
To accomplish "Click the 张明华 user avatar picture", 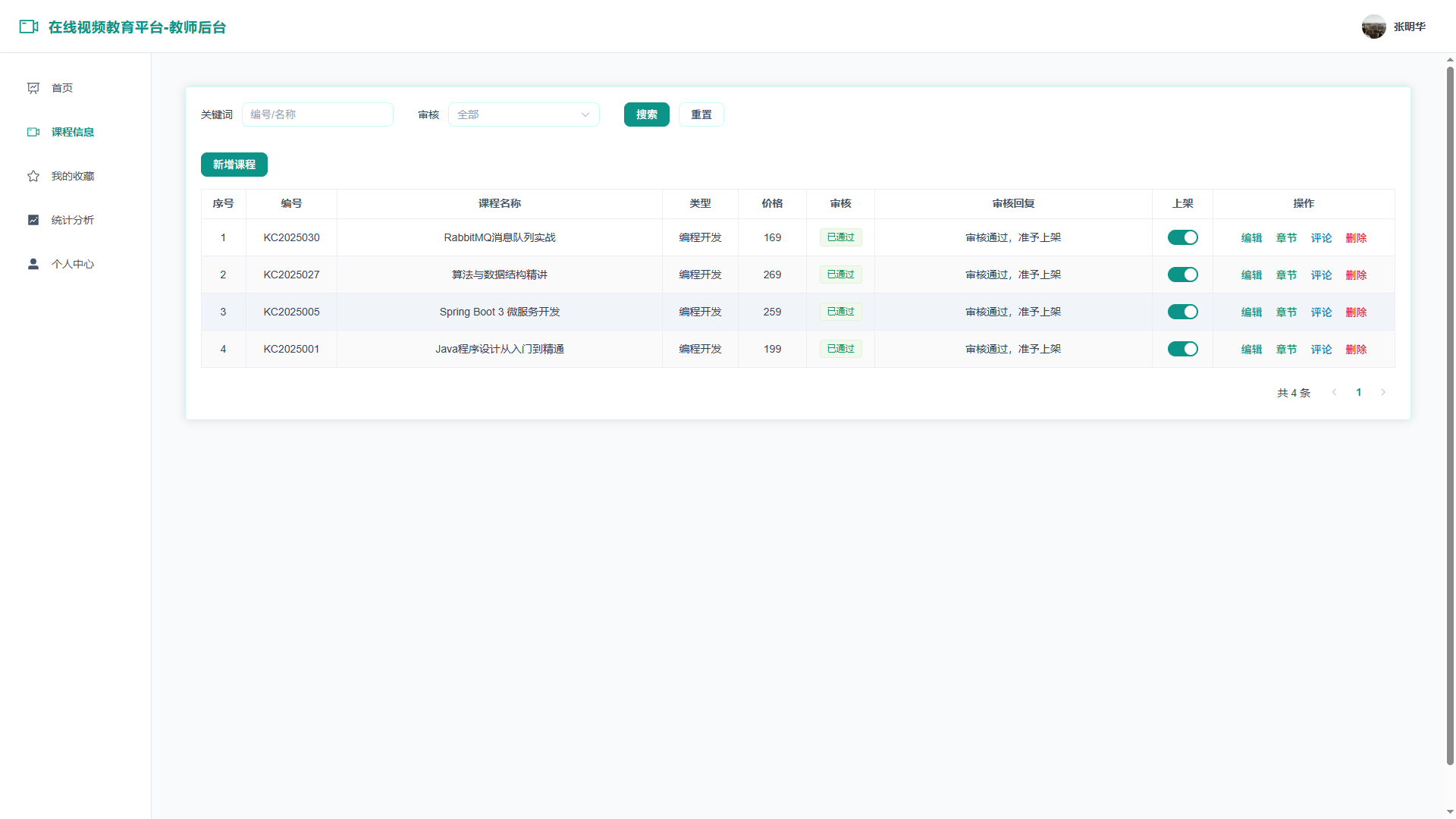I will (x=1373, y=27).
